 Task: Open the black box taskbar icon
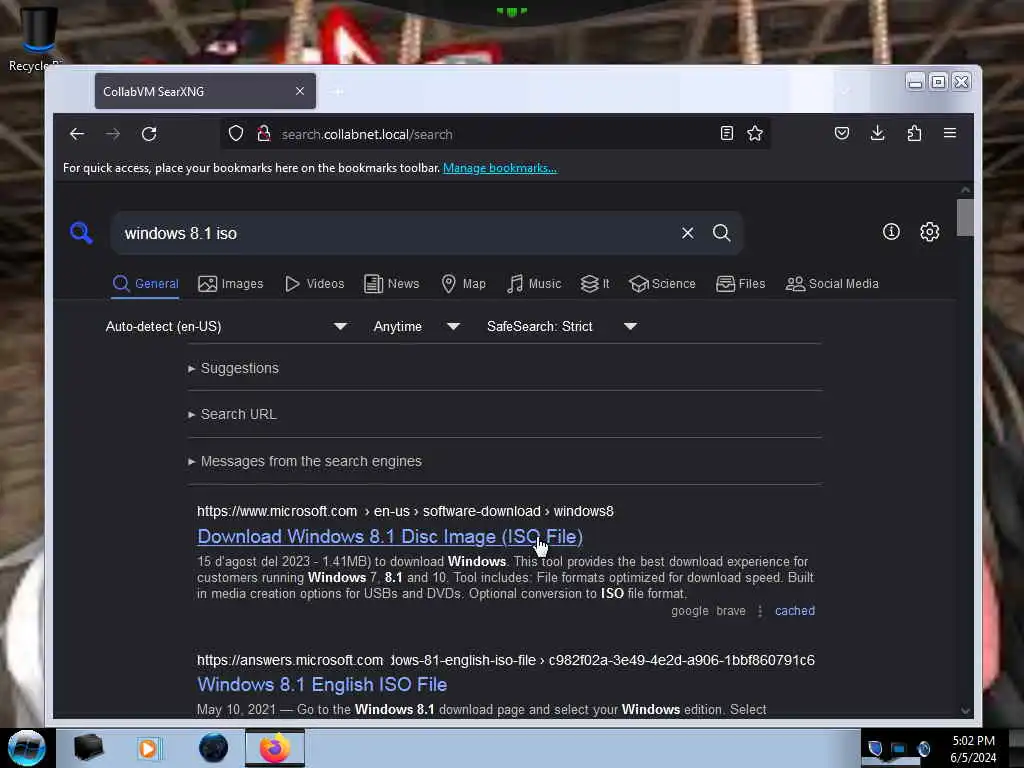(88, 748)
